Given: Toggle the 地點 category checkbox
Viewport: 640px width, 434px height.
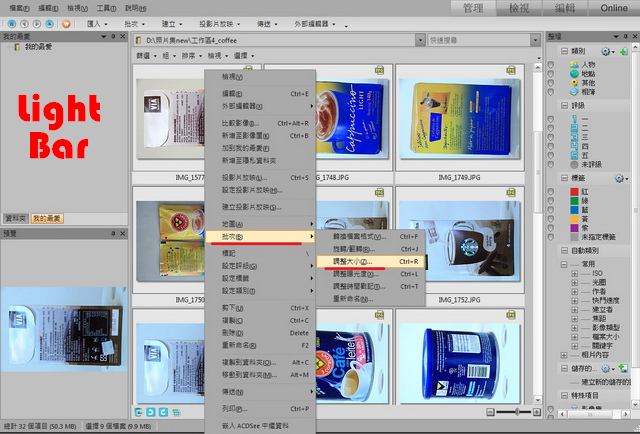Looking at the screenshot, I should (x=550, y=73).
